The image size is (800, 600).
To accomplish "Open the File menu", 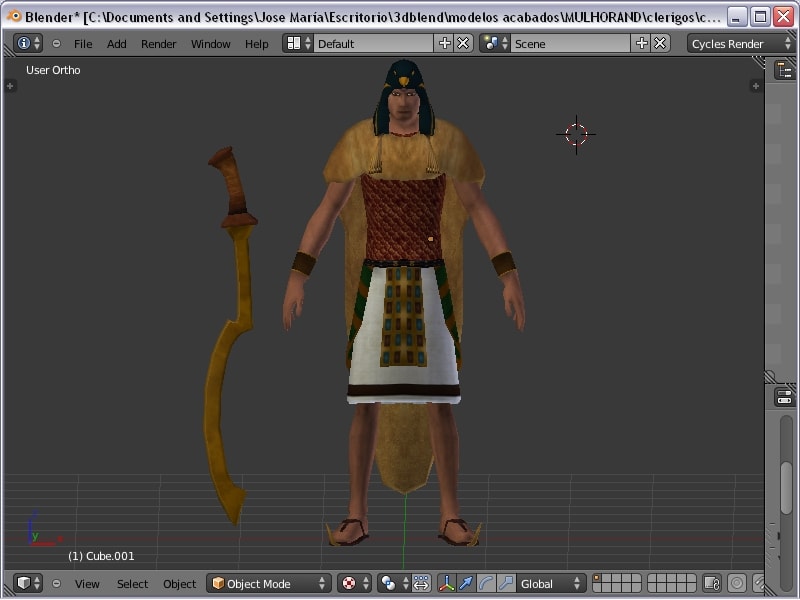I will (x=83, y=44).
